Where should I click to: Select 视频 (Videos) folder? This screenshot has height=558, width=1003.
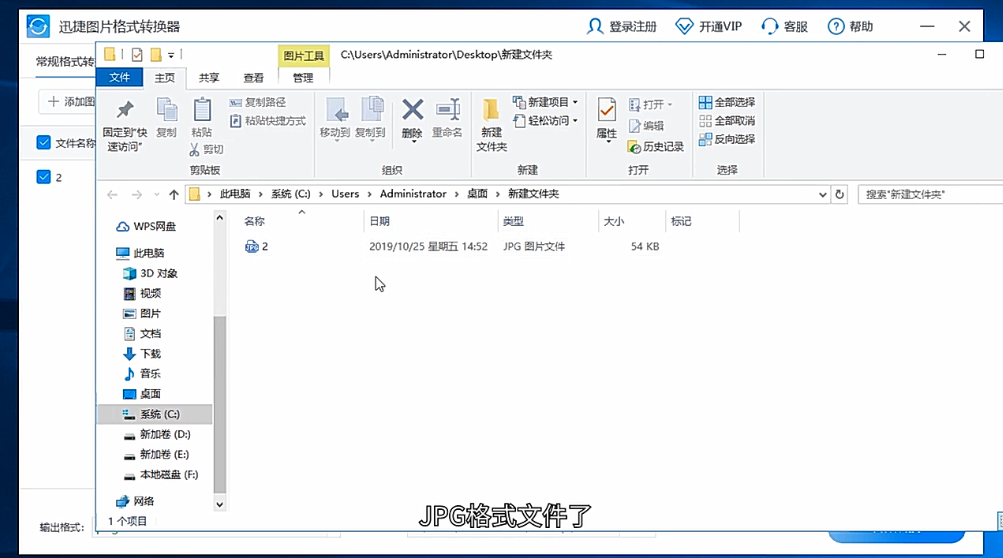pos(143,294)
